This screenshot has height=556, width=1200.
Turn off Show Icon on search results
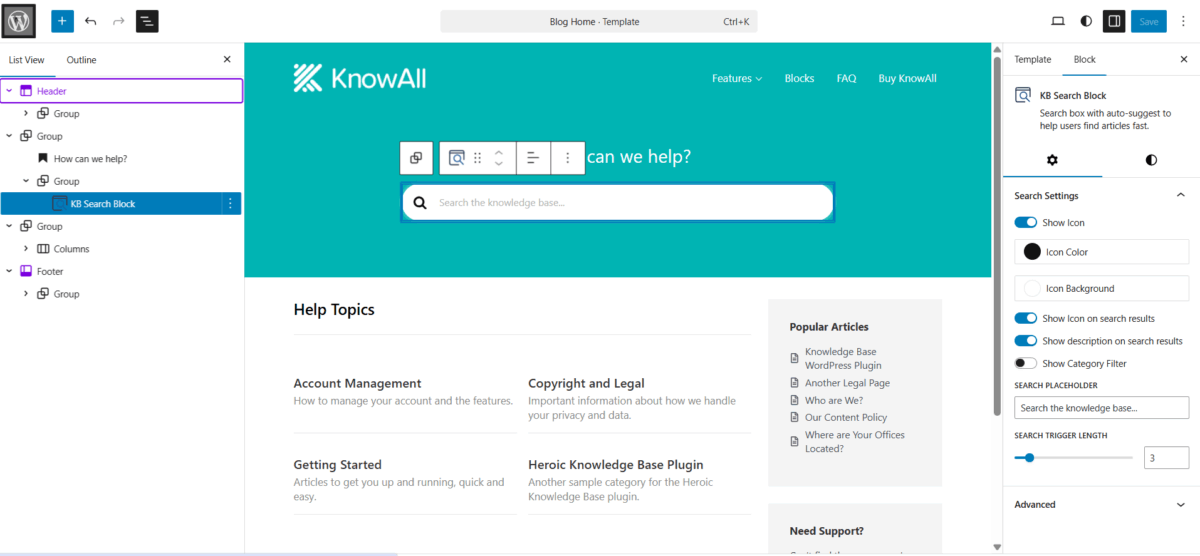click(1025, 319)
